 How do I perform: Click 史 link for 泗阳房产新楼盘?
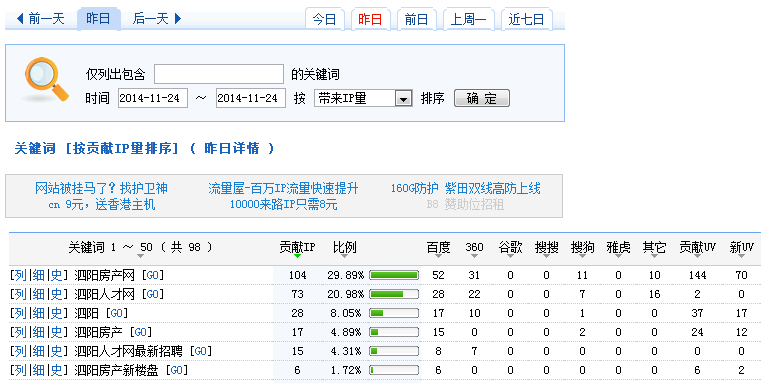[57, 370]
